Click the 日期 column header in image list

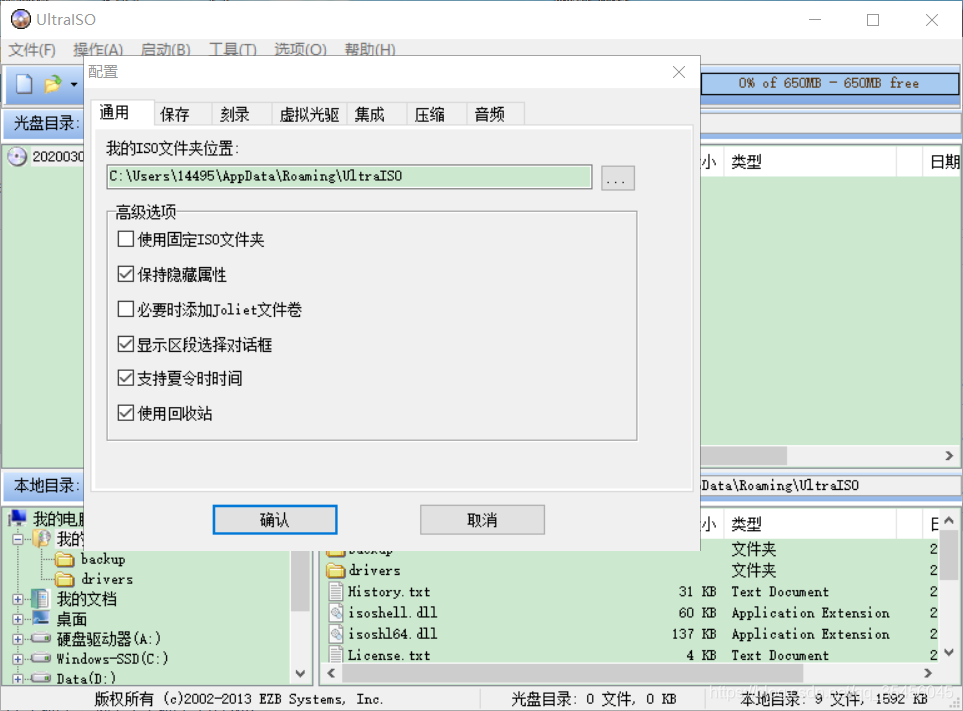pyautogui.click(x=943, y=162)
